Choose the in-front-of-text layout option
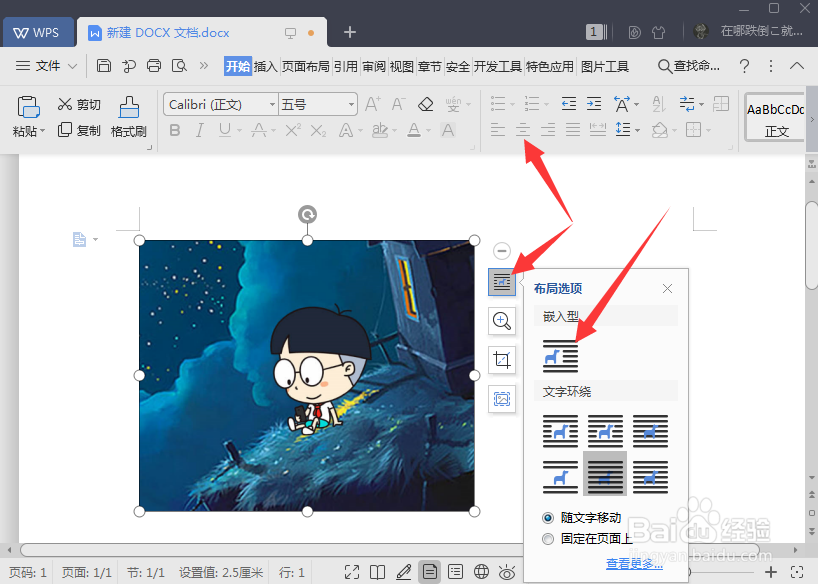 [x=650, y=476]
